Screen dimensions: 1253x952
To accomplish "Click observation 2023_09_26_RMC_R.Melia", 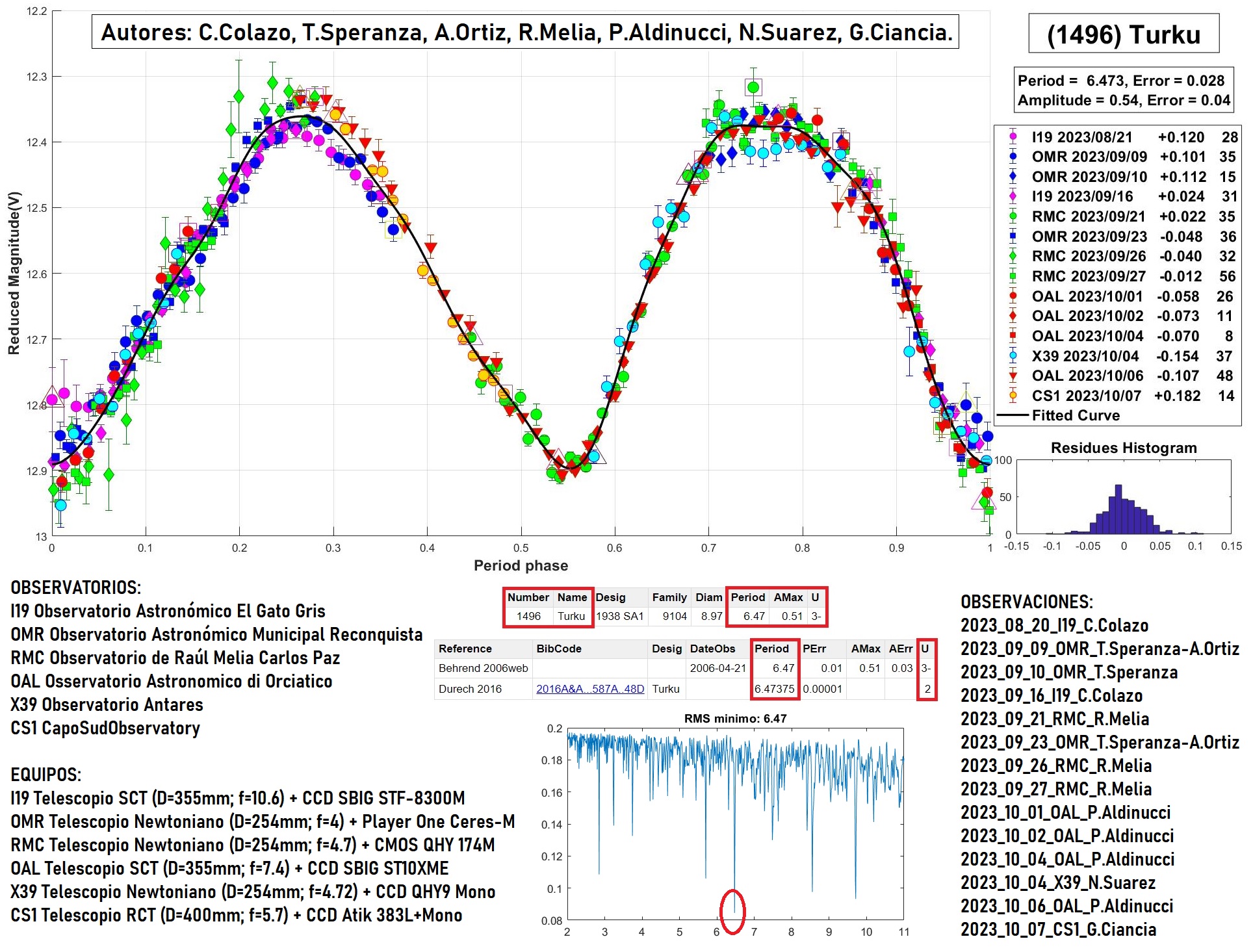I will 1056,765.
